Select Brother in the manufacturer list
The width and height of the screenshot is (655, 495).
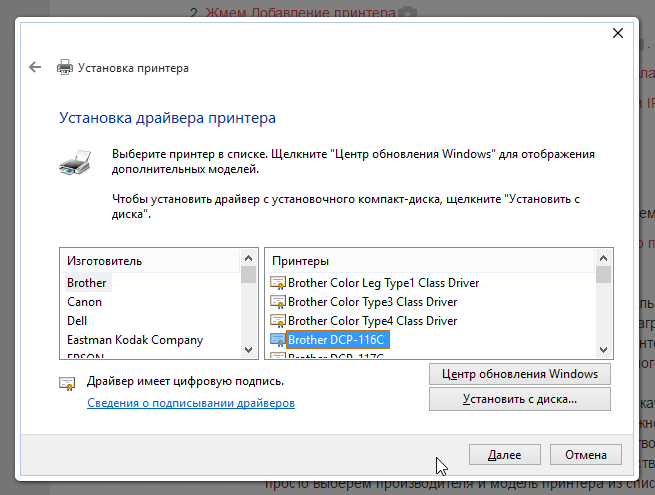87,283
